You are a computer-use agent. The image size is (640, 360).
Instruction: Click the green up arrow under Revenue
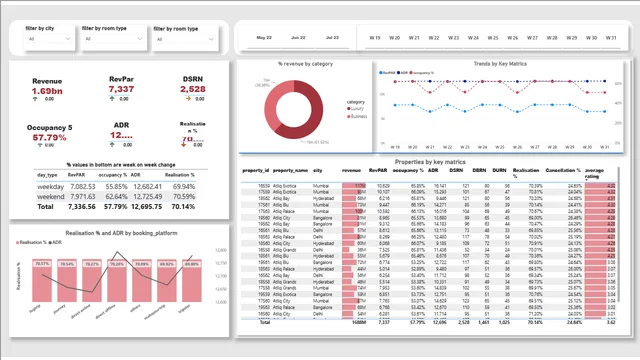(35, 99)
